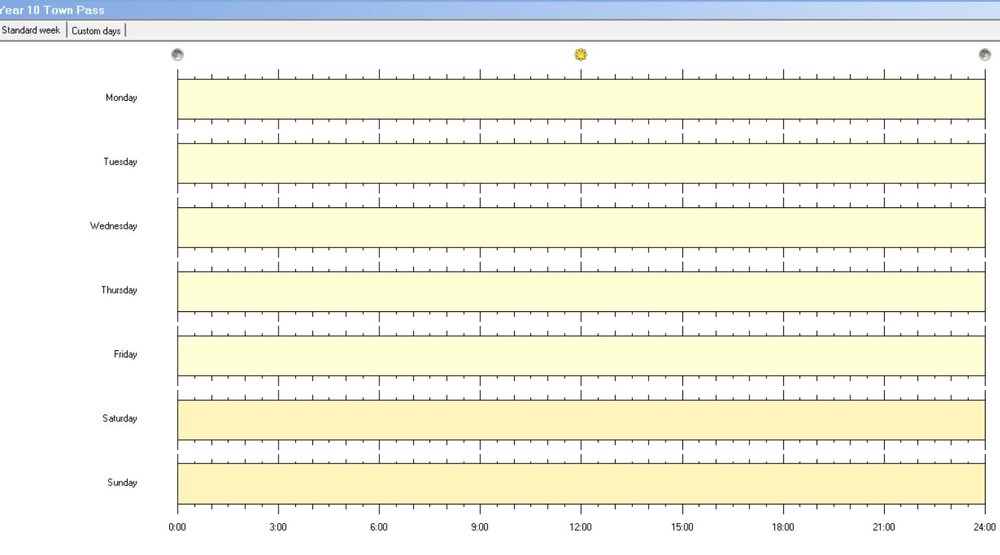Click the 0:00 time label
Screen dimensions: 1000x555
pyautogui.click(x=177, y=527)
